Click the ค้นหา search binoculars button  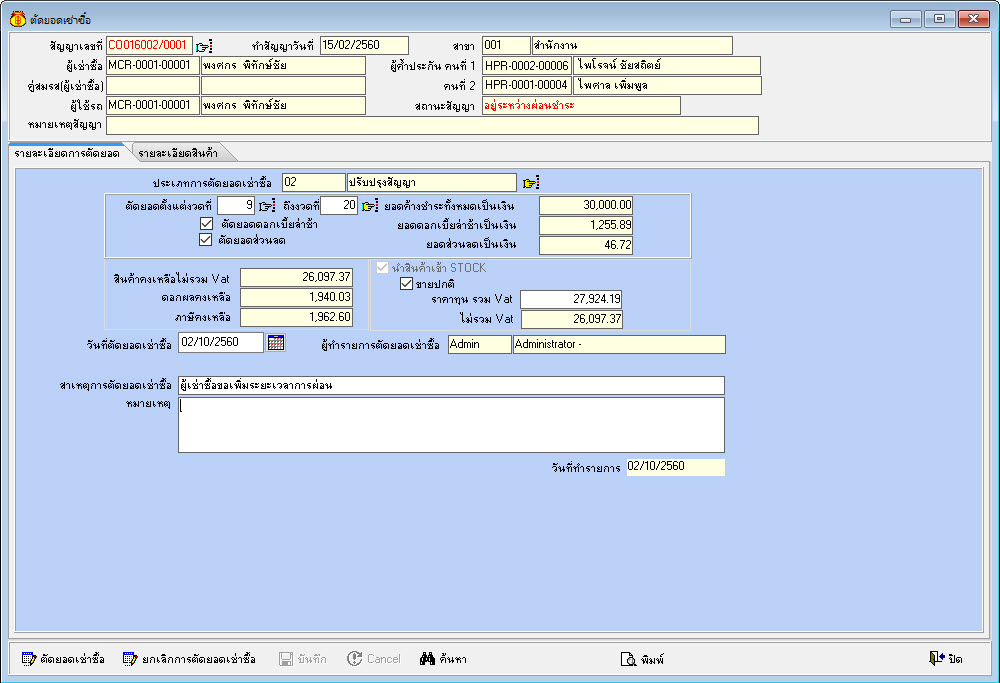tap(443, 659)
